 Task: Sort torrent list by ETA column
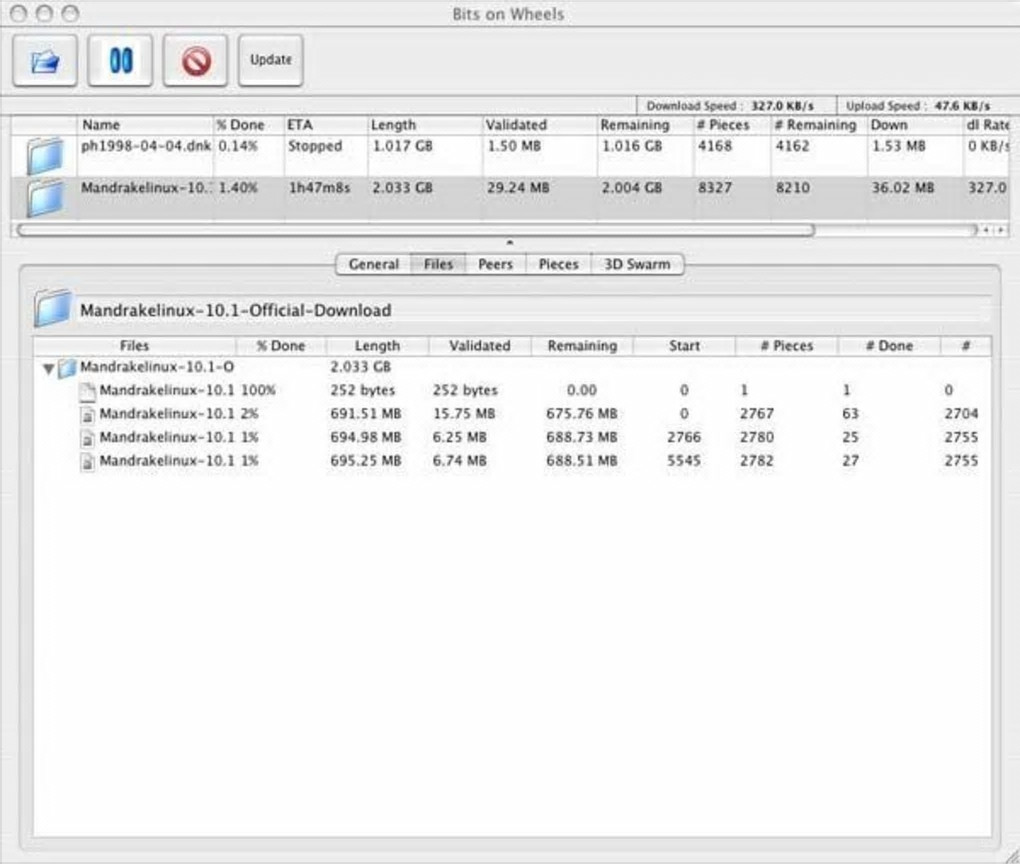click(326, 125)
